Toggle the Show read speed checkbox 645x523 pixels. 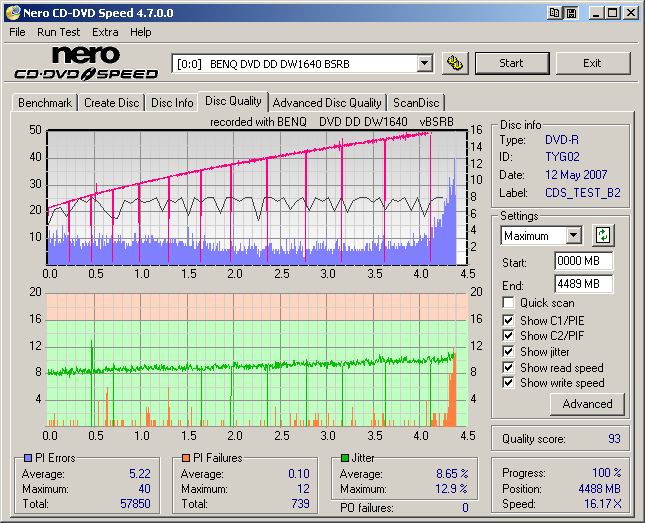pyautogui.click(x=508, y=367)
